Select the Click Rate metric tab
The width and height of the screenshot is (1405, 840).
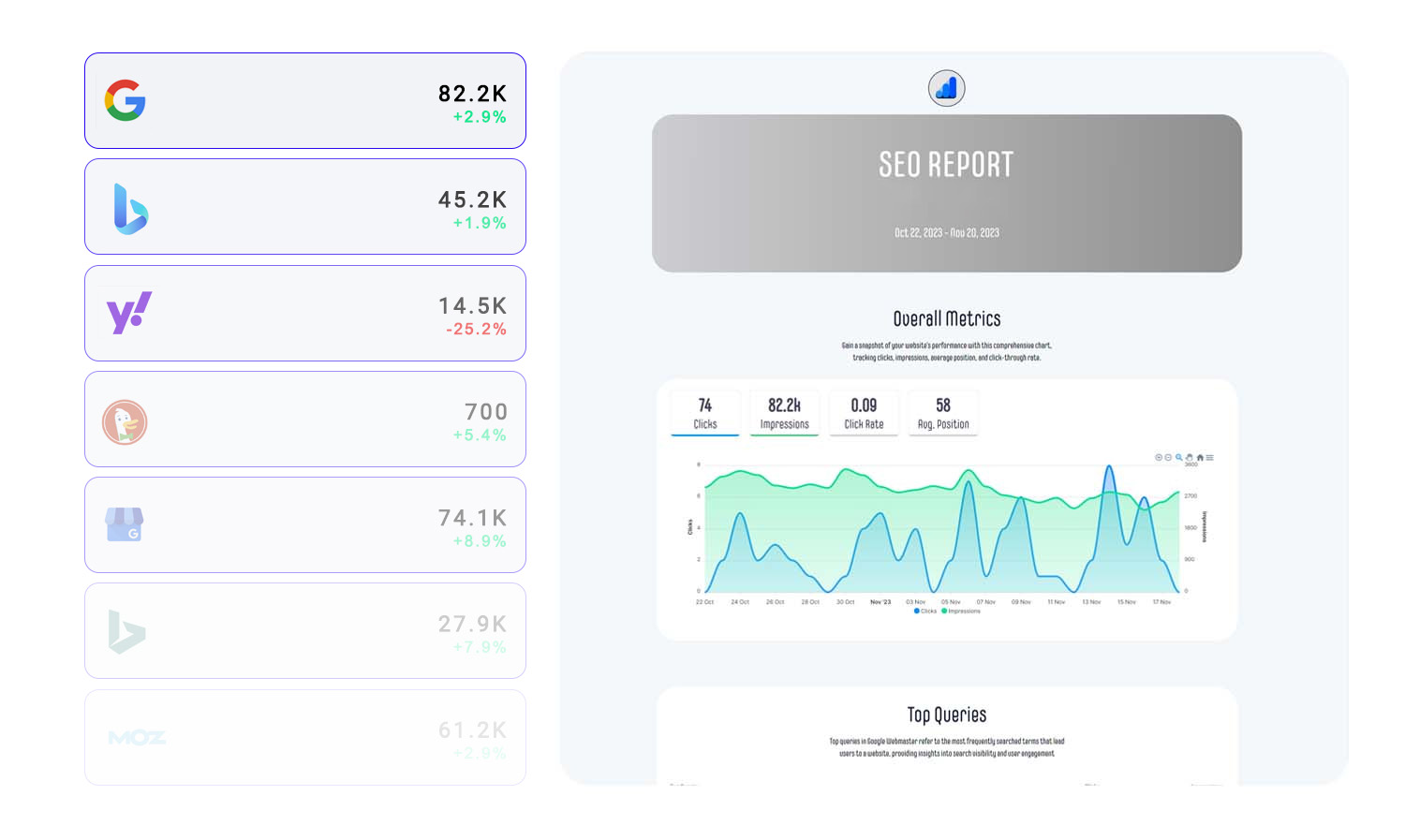coord(864,413)
